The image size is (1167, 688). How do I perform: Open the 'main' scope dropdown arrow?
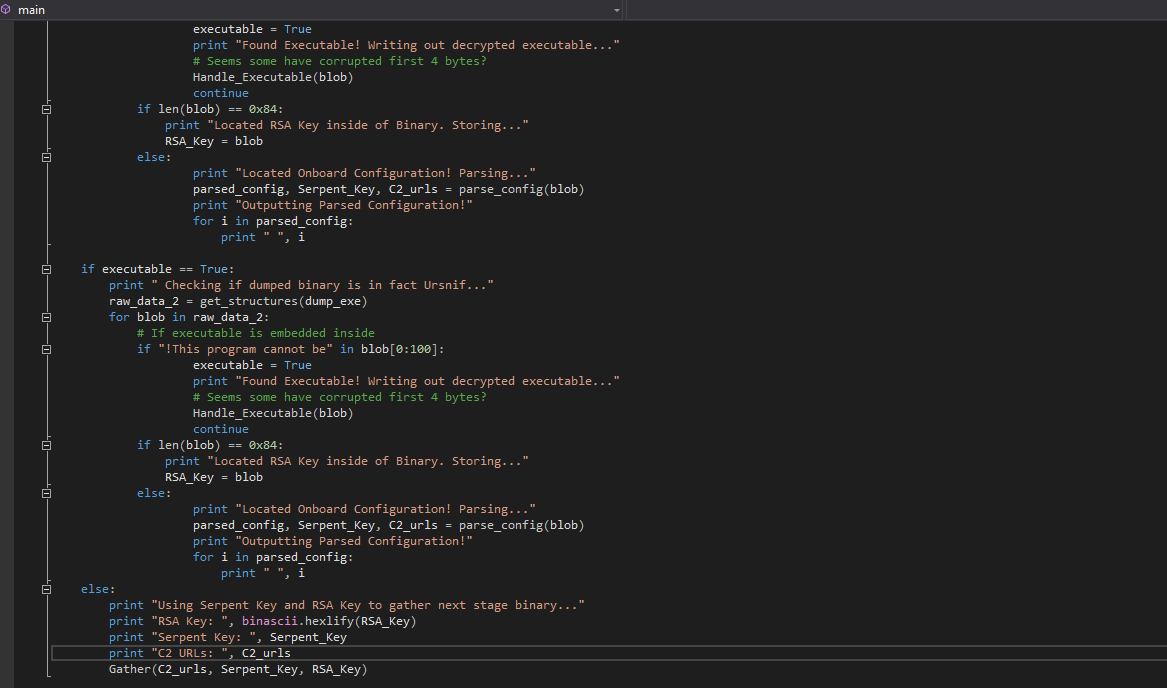click(616, 10)
